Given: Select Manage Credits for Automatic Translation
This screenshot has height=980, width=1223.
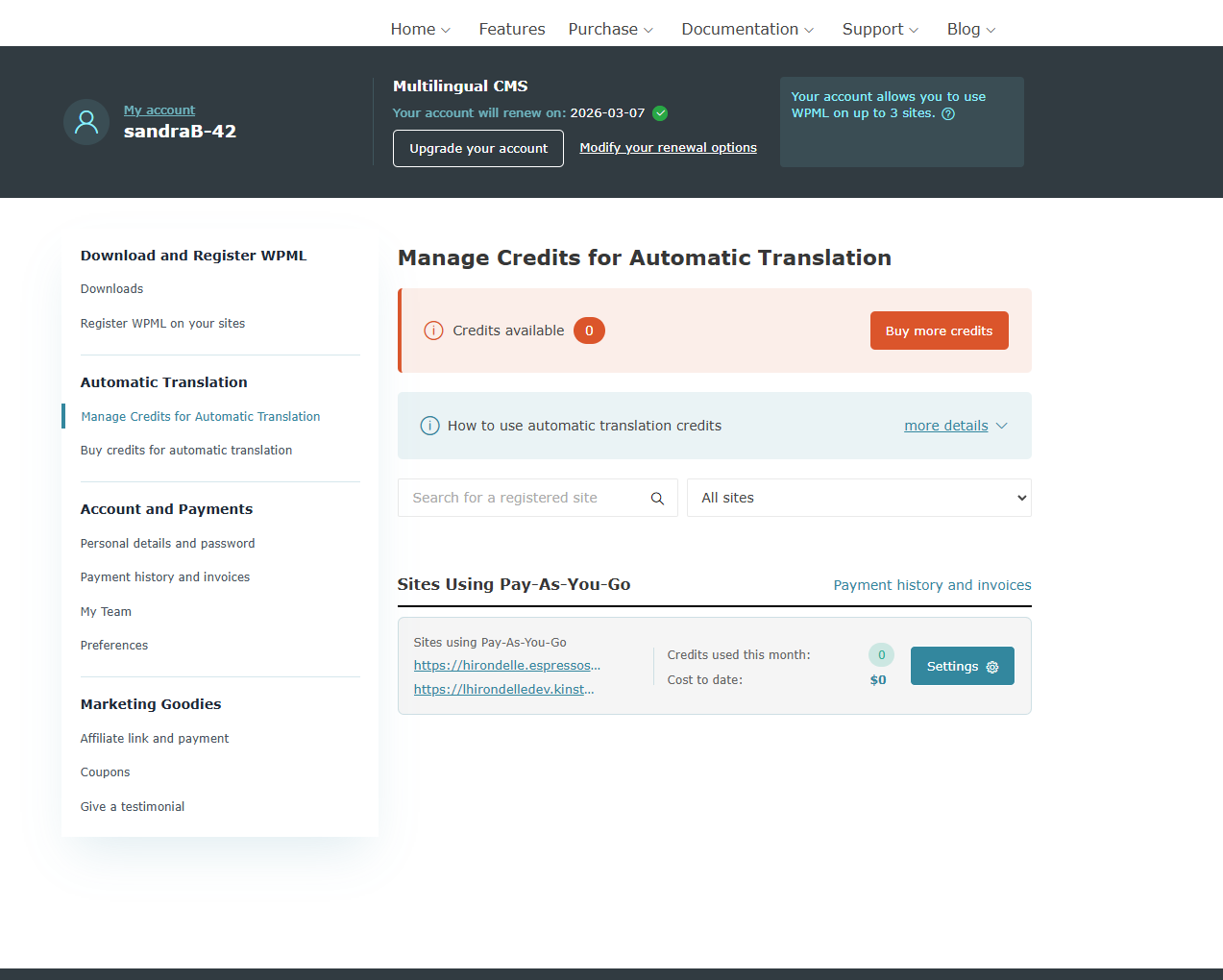Looking at the screenshot, I should 201,417.
